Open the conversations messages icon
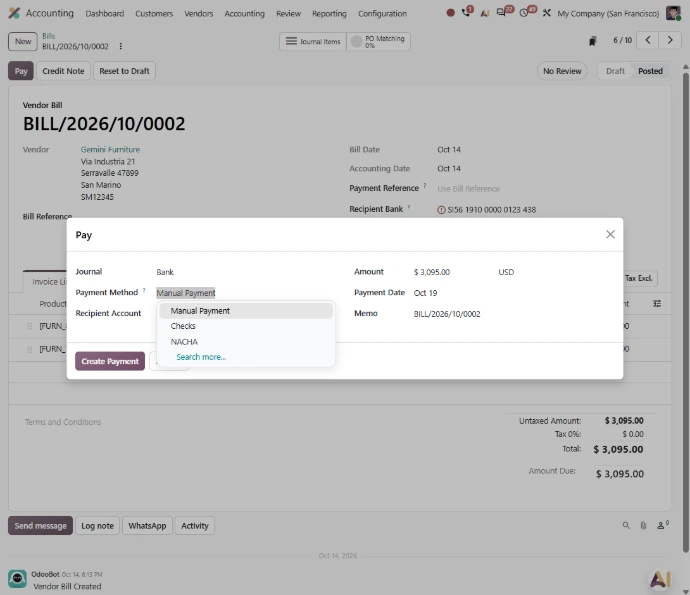This screenshot has height=595, width=690. [x=501, y=12]
